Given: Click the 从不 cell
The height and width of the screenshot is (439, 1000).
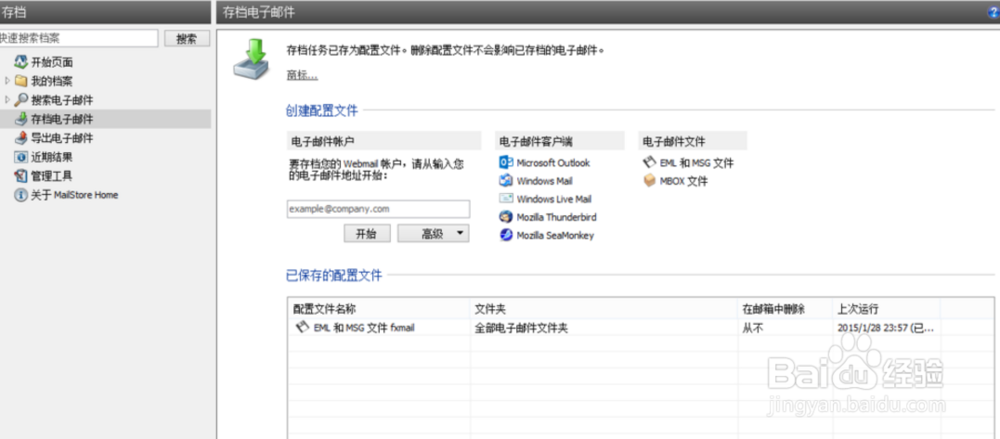Looking at the screenshot, I should pyautogui.click(x=752, y=328).
